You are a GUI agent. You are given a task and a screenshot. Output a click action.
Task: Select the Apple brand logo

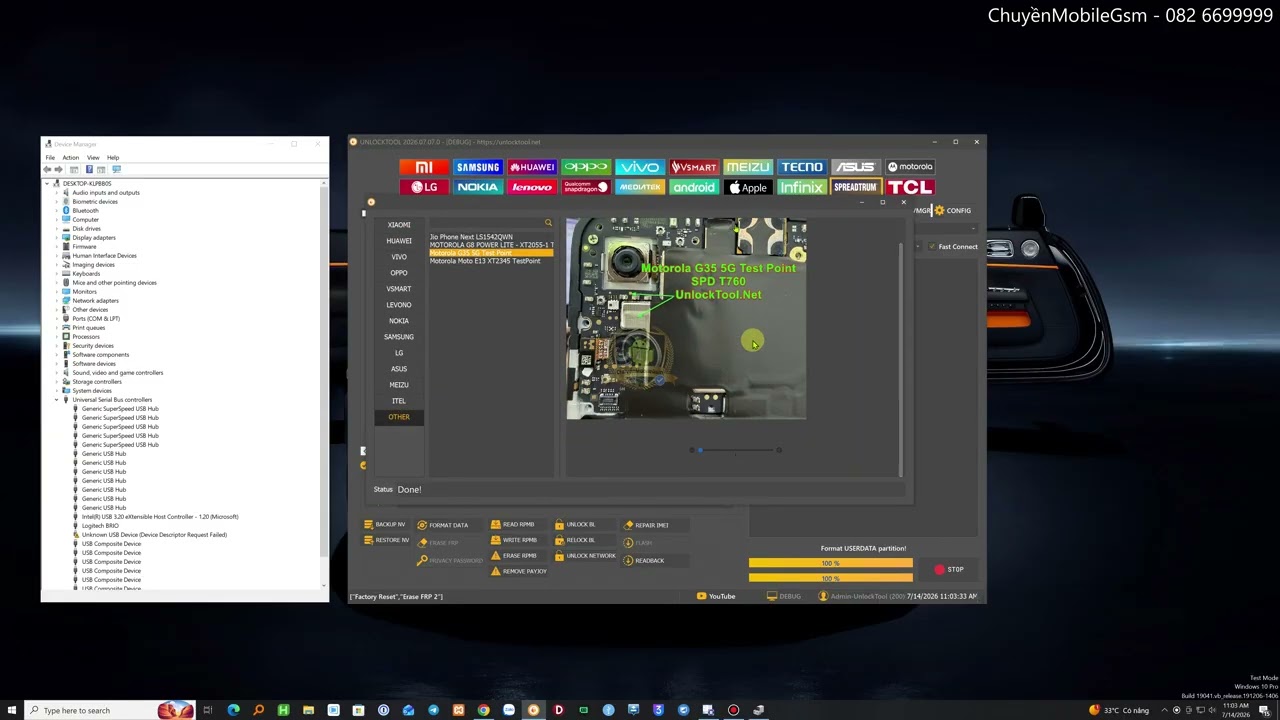748,187
